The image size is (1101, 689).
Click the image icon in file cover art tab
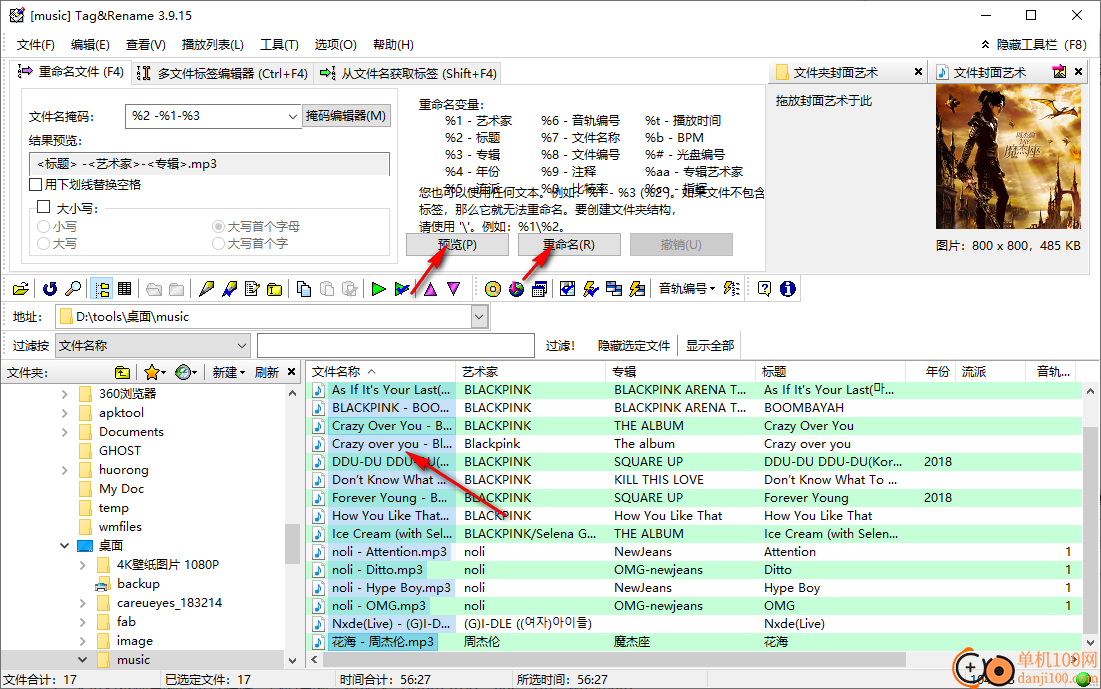tap(1060, 72)
